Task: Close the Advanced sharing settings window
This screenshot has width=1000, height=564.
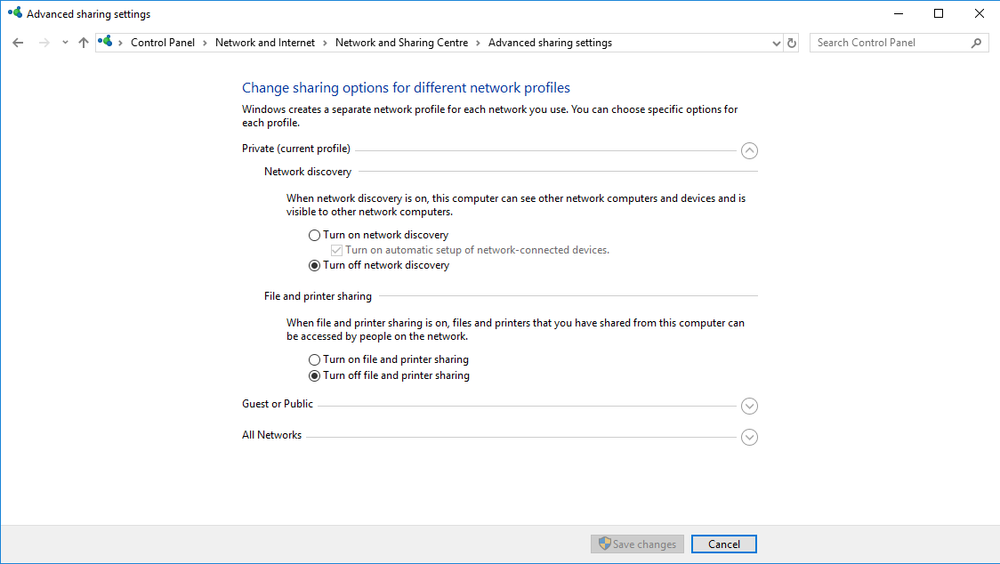Action: click(980, 13)
